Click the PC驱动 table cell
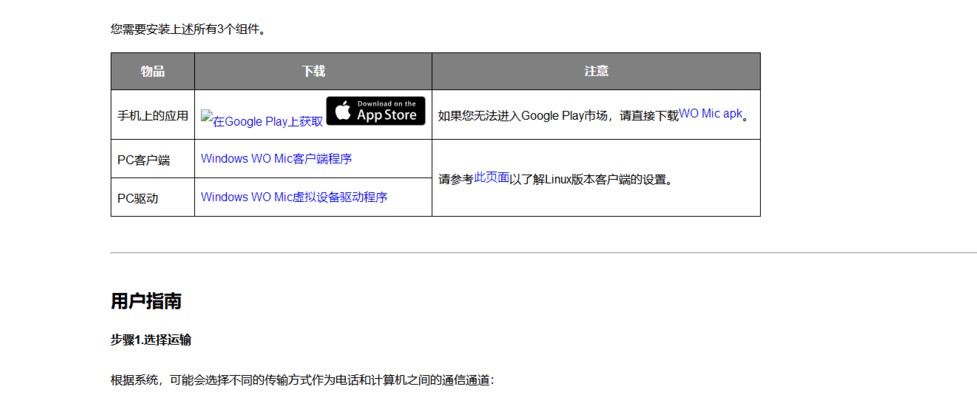Viewport: 977px width, 399px height. coord(153,198)
